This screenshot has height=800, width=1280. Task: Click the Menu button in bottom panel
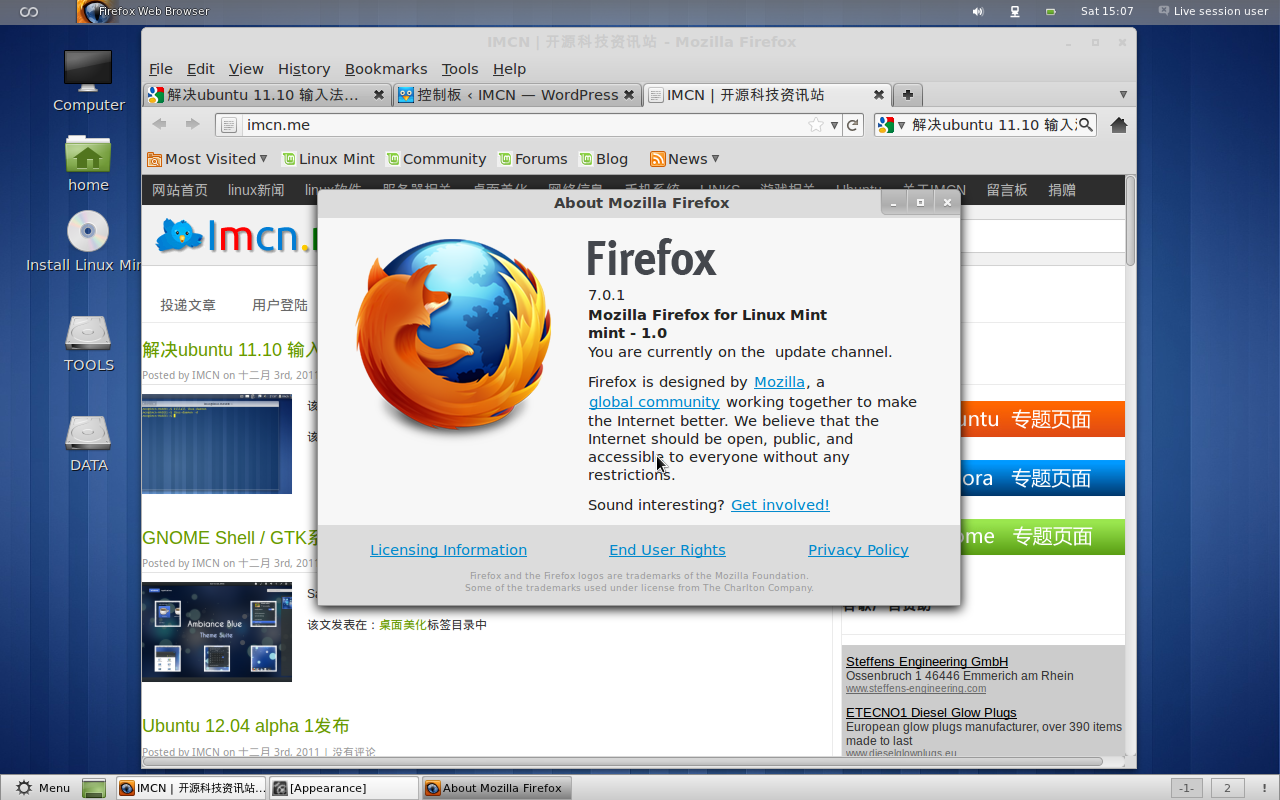[42, 788]
